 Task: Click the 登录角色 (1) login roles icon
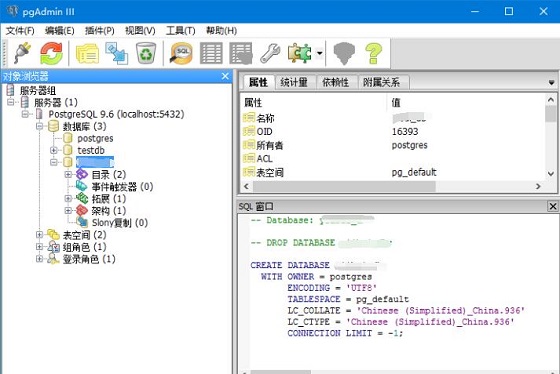54,259
